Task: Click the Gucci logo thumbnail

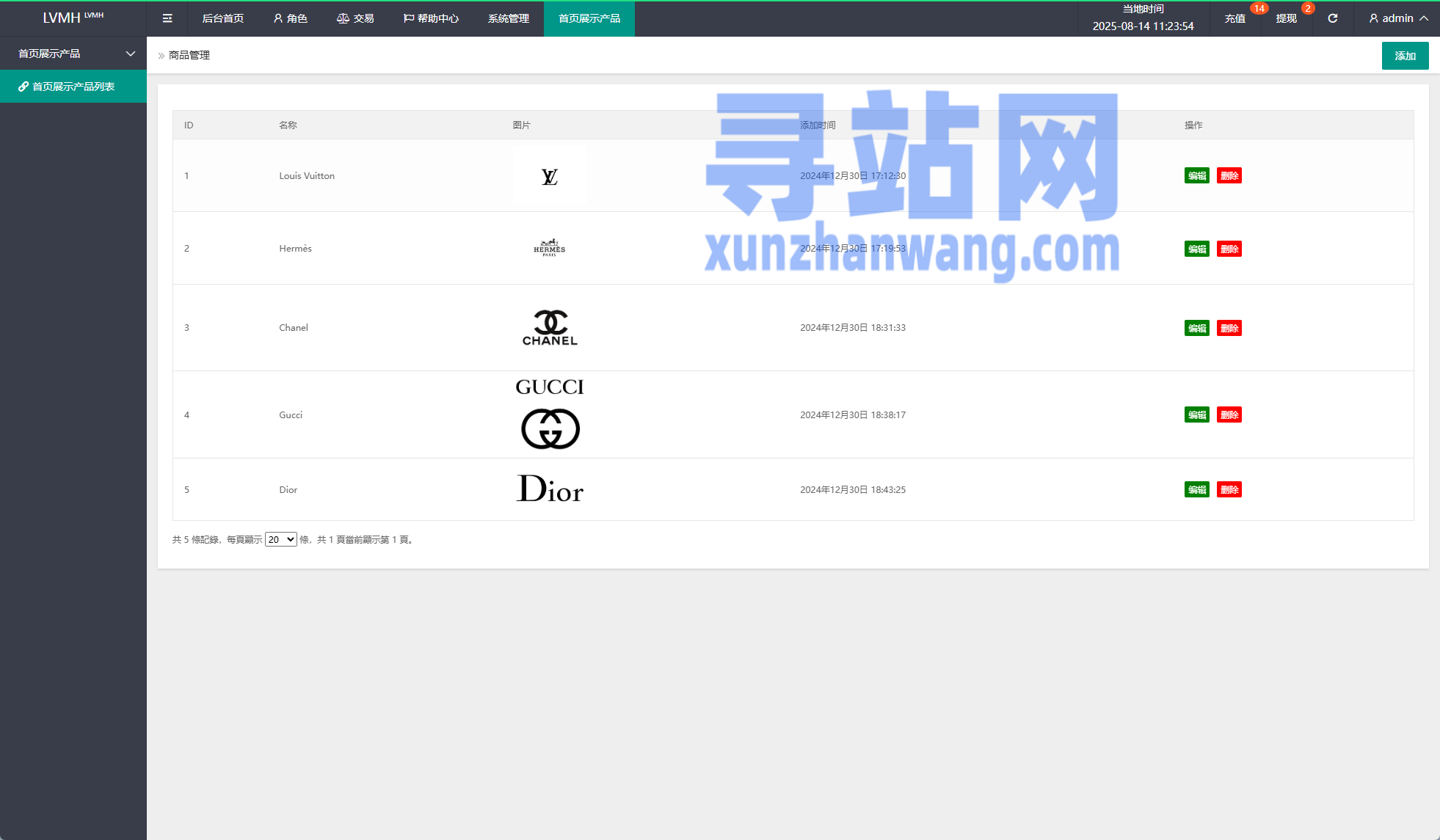Action: click(x=550, y=414)
